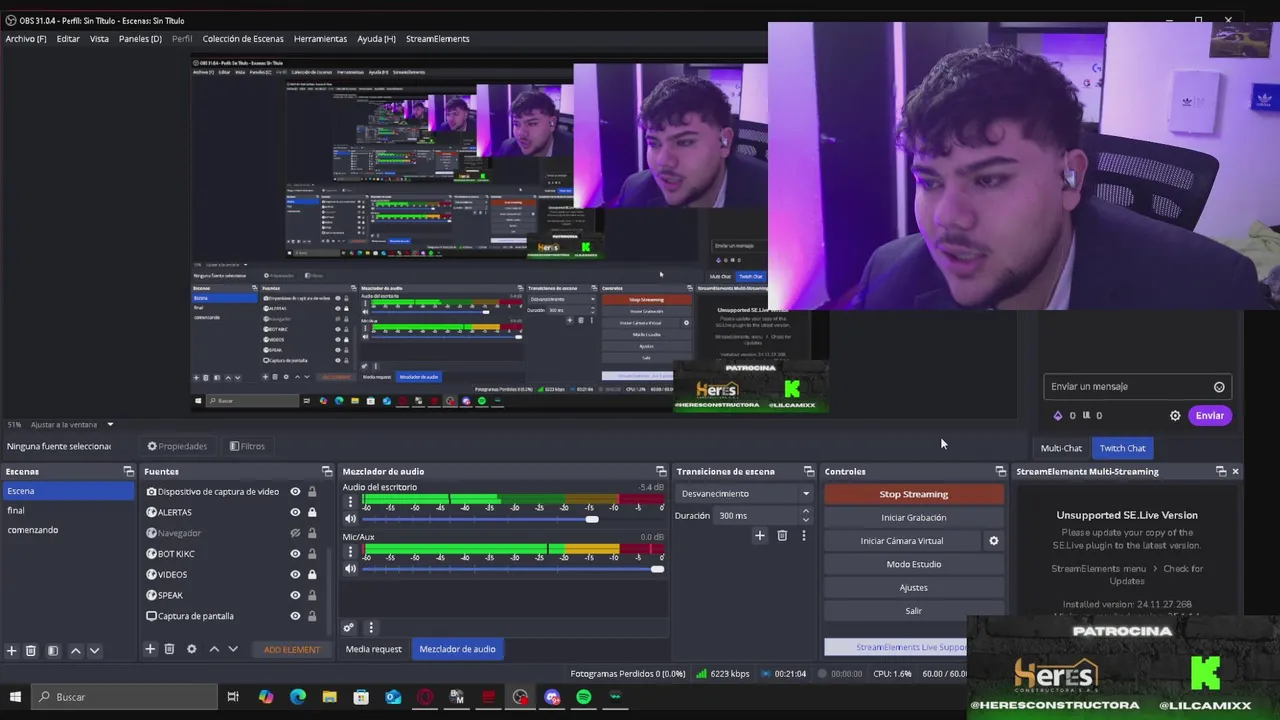Viewport: 1280px width, 720px height.
Task: Move scene up with arrow in Escenas
Action: click(75, 650)
